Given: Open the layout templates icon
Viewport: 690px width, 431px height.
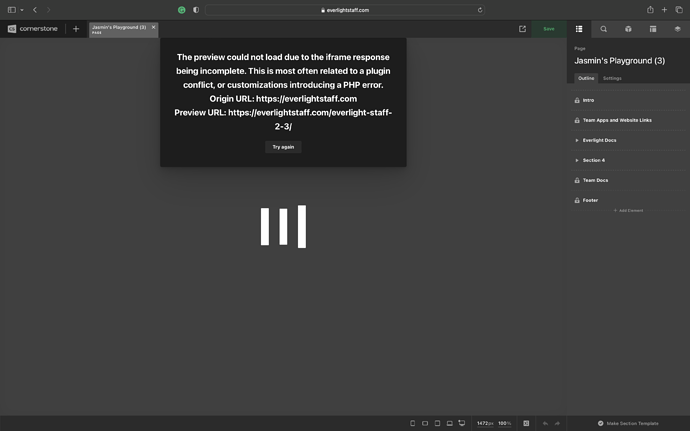Looking at the screenshot, I should click(653, 29).
